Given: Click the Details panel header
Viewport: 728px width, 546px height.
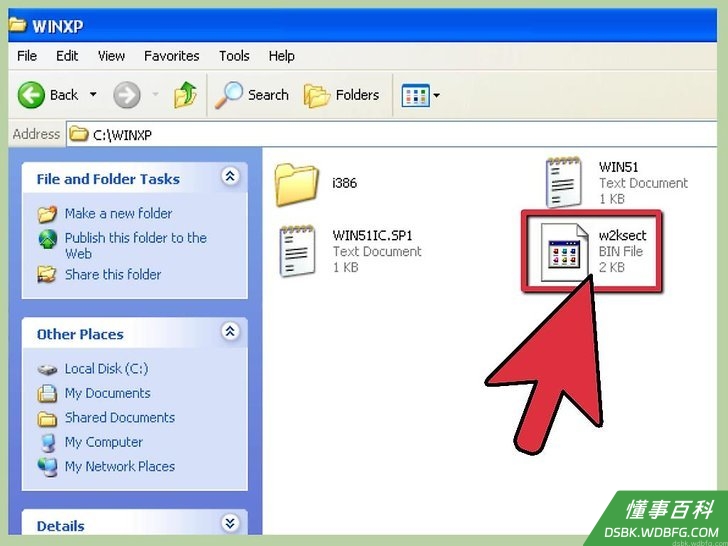Looking at the screenshot, I should tap(135, 523).
